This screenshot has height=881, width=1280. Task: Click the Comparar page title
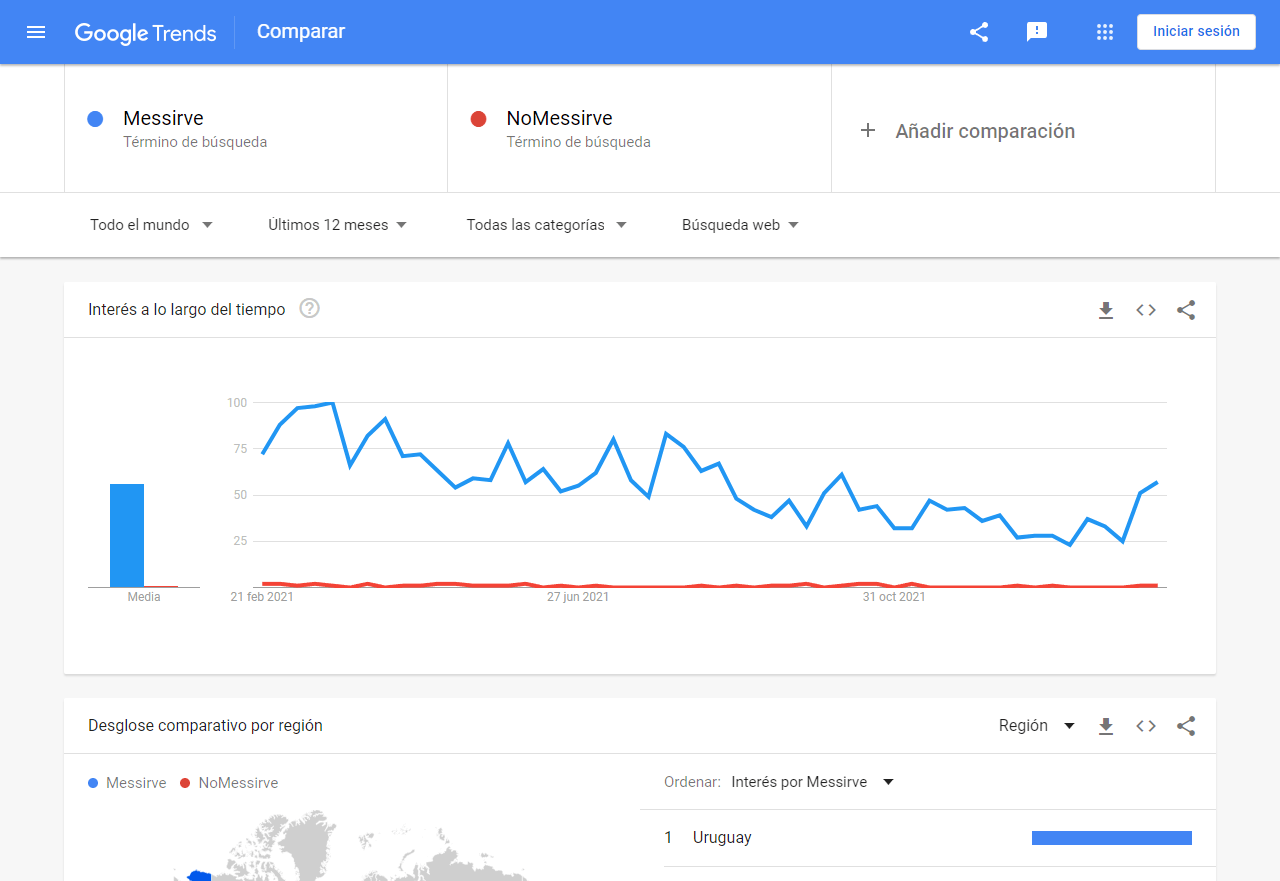[x=300, y=31]
